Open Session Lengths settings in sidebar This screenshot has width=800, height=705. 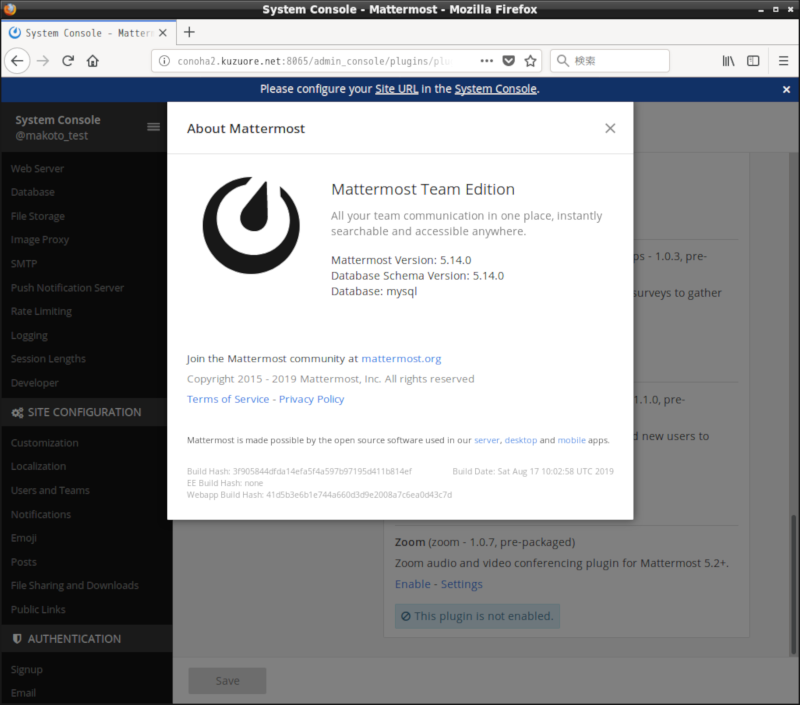(48, 359)
